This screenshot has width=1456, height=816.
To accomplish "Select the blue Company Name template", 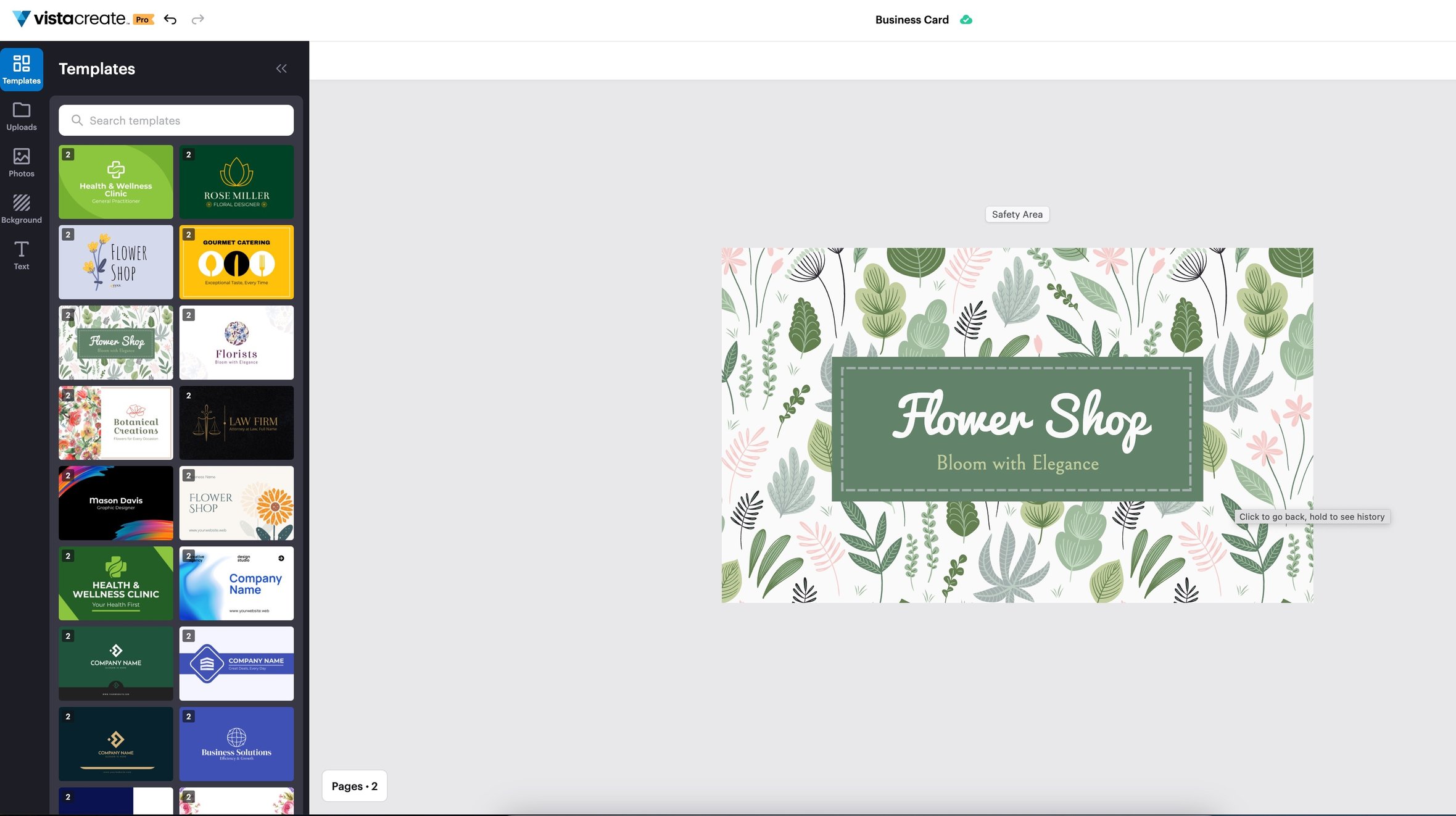I will point(236,583).
